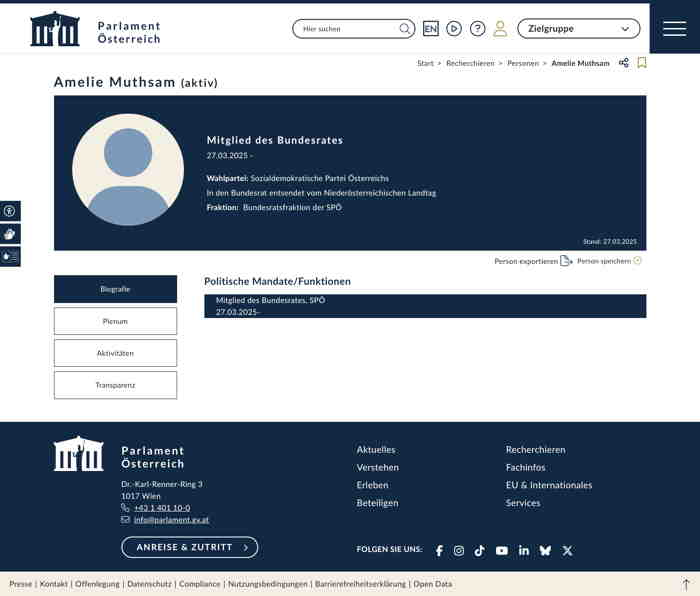Open the Verstehen footer link
700x596 pixels.
[378, 467]
